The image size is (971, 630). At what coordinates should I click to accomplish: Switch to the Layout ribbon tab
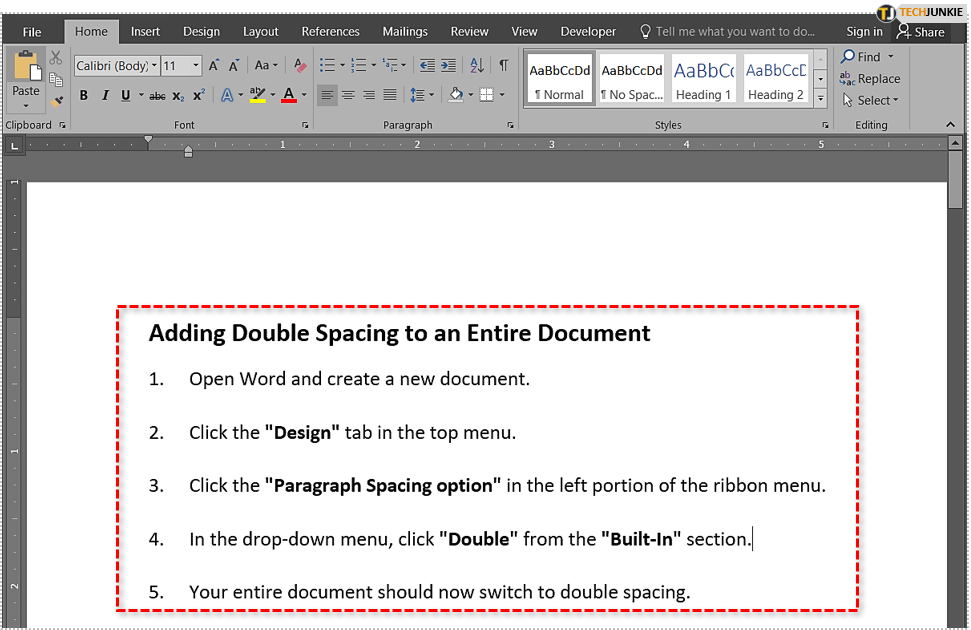[261, 32]
